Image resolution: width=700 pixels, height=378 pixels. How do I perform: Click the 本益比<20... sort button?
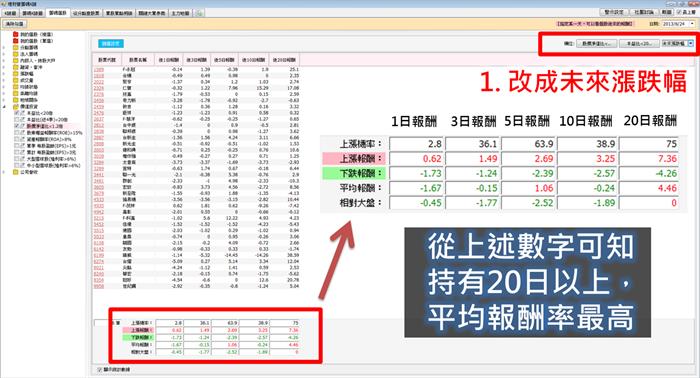click(x=639, y=43)
